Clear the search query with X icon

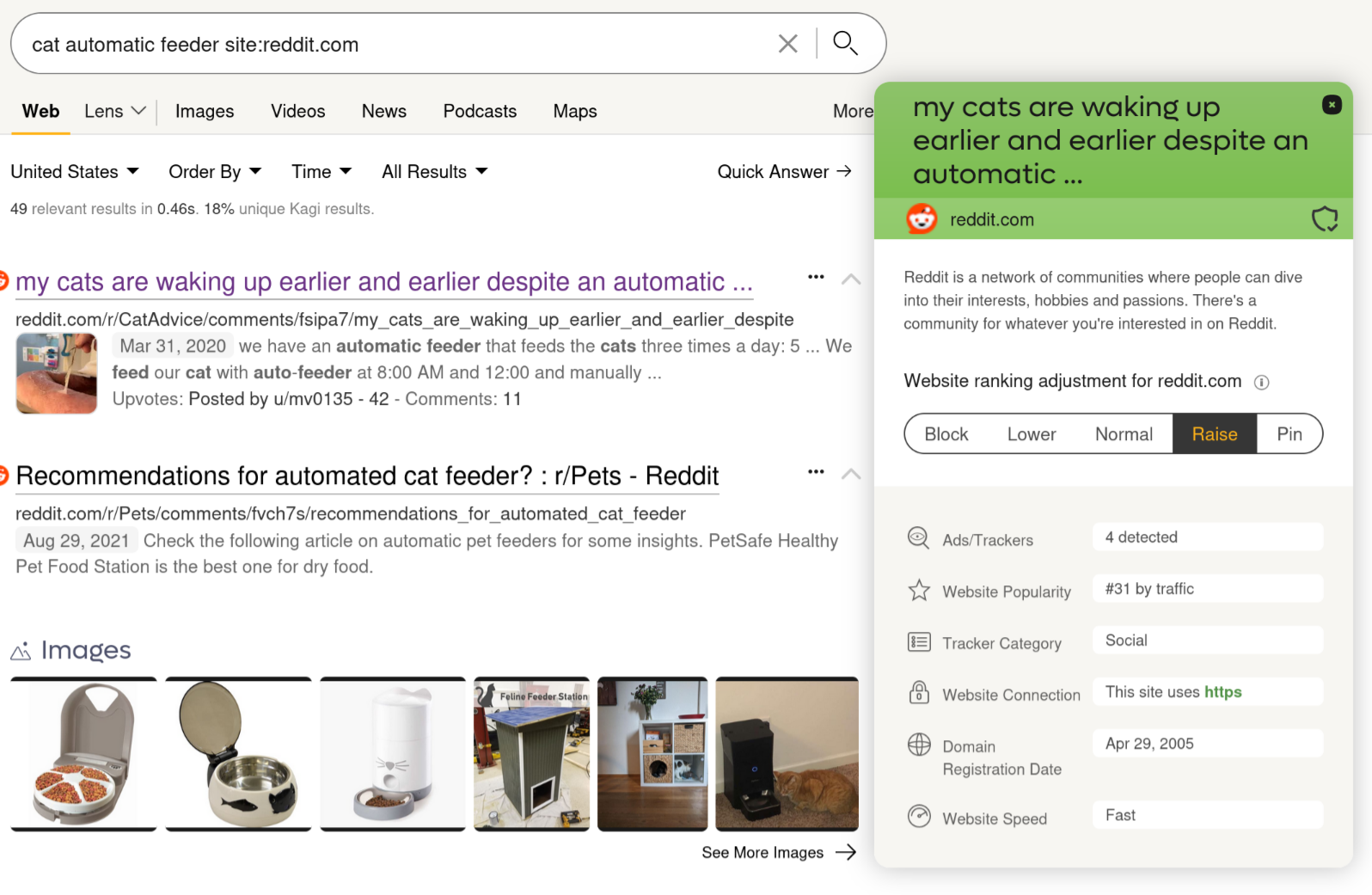[787, 44]
